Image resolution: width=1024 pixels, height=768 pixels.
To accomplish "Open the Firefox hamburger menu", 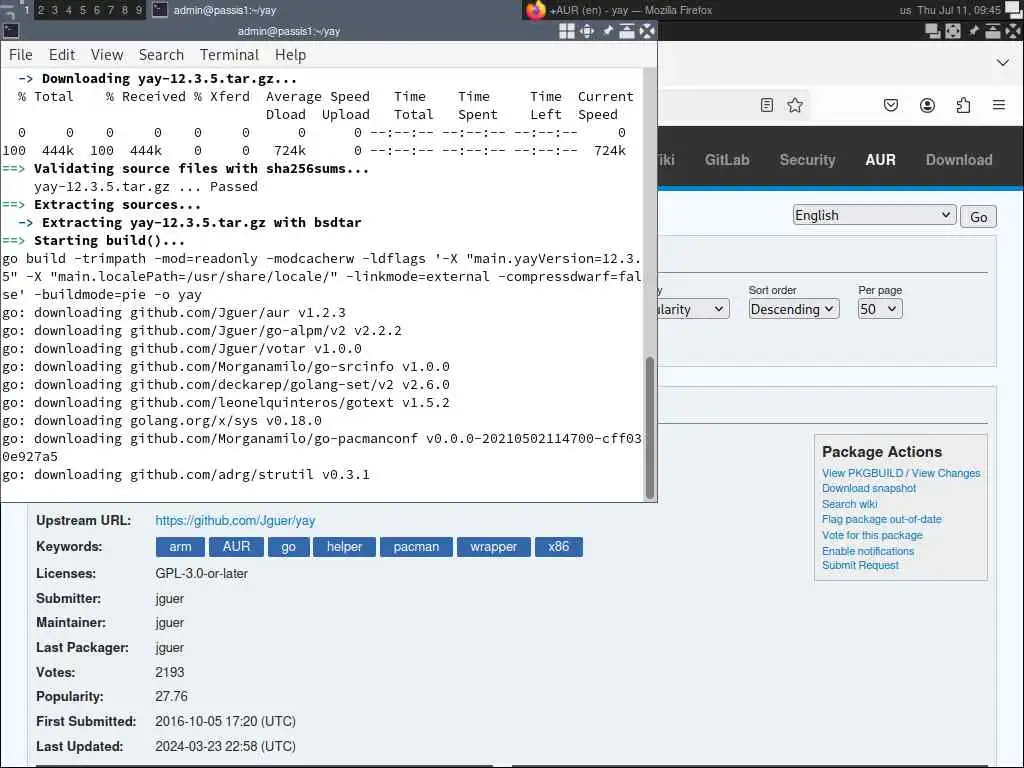I will tap(999, 105).
